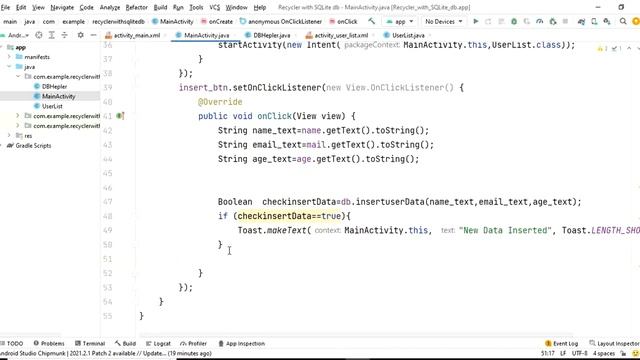Open the Run menu
640x360 pixels.
(x=178, y=7)
